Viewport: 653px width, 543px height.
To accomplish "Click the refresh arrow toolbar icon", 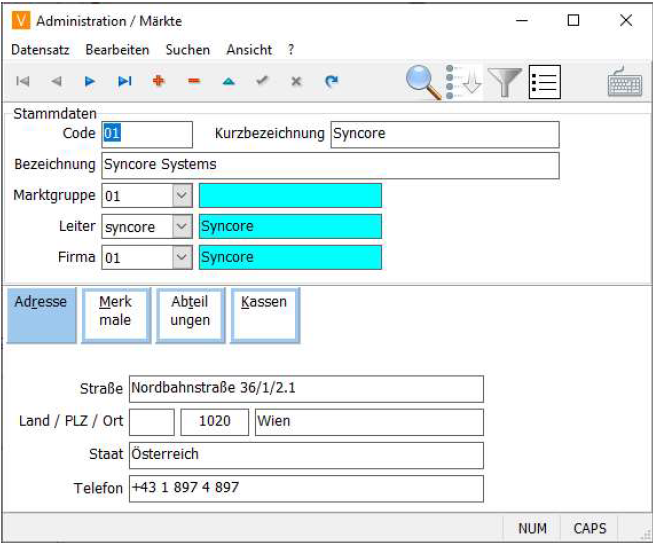I will (x=331, y=82).
